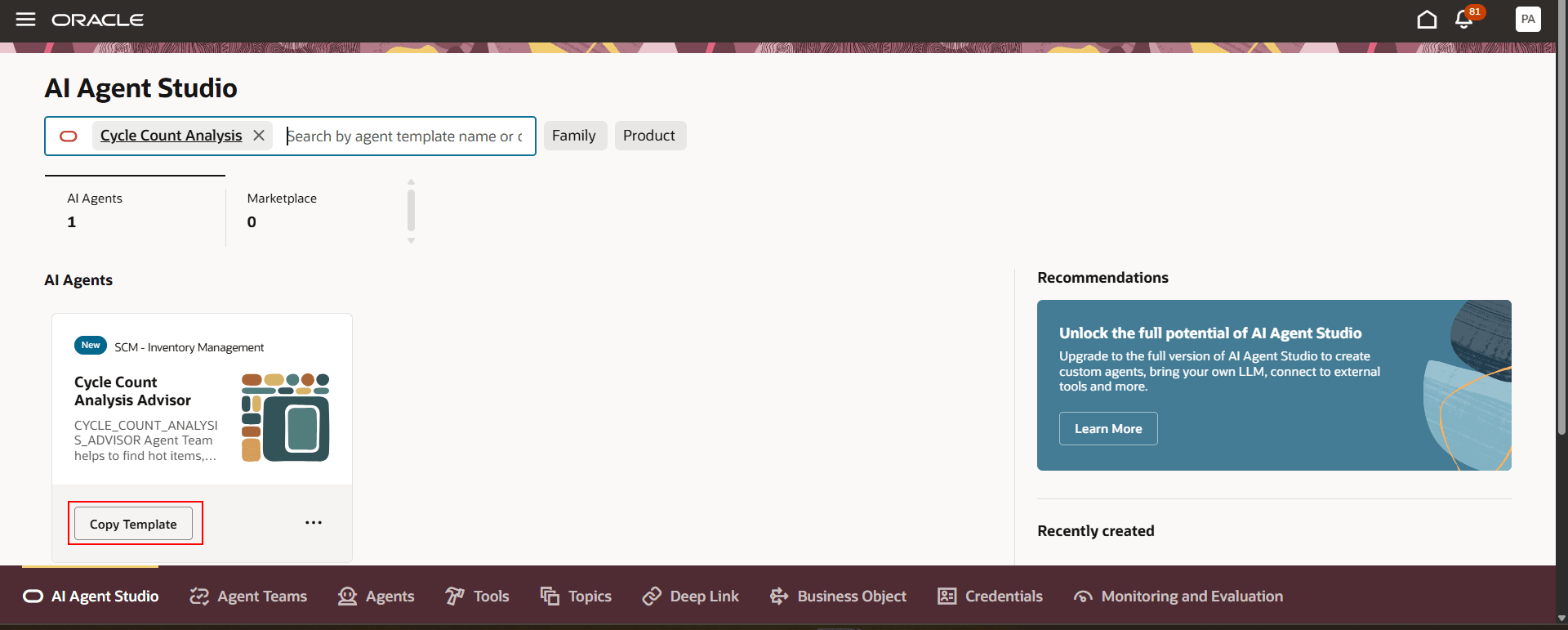Focus the agent template search field
The width and height of the screenshot is (1568, 630).
(405, 136)
